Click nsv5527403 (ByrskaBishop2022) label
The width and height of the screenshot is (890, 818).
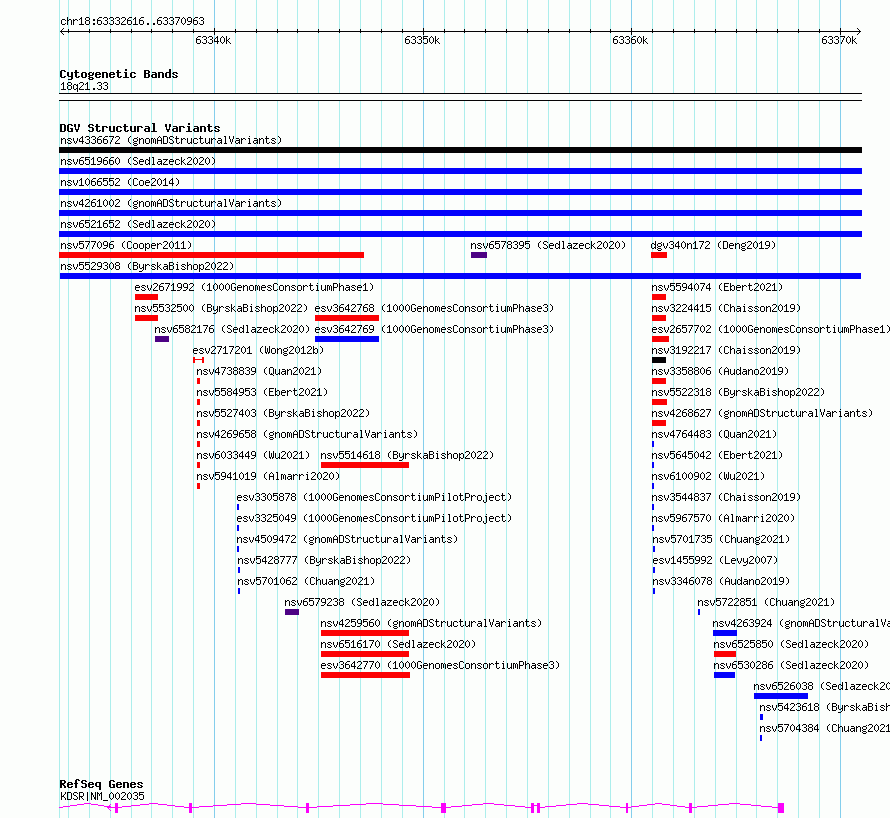[x=283, y=413]
